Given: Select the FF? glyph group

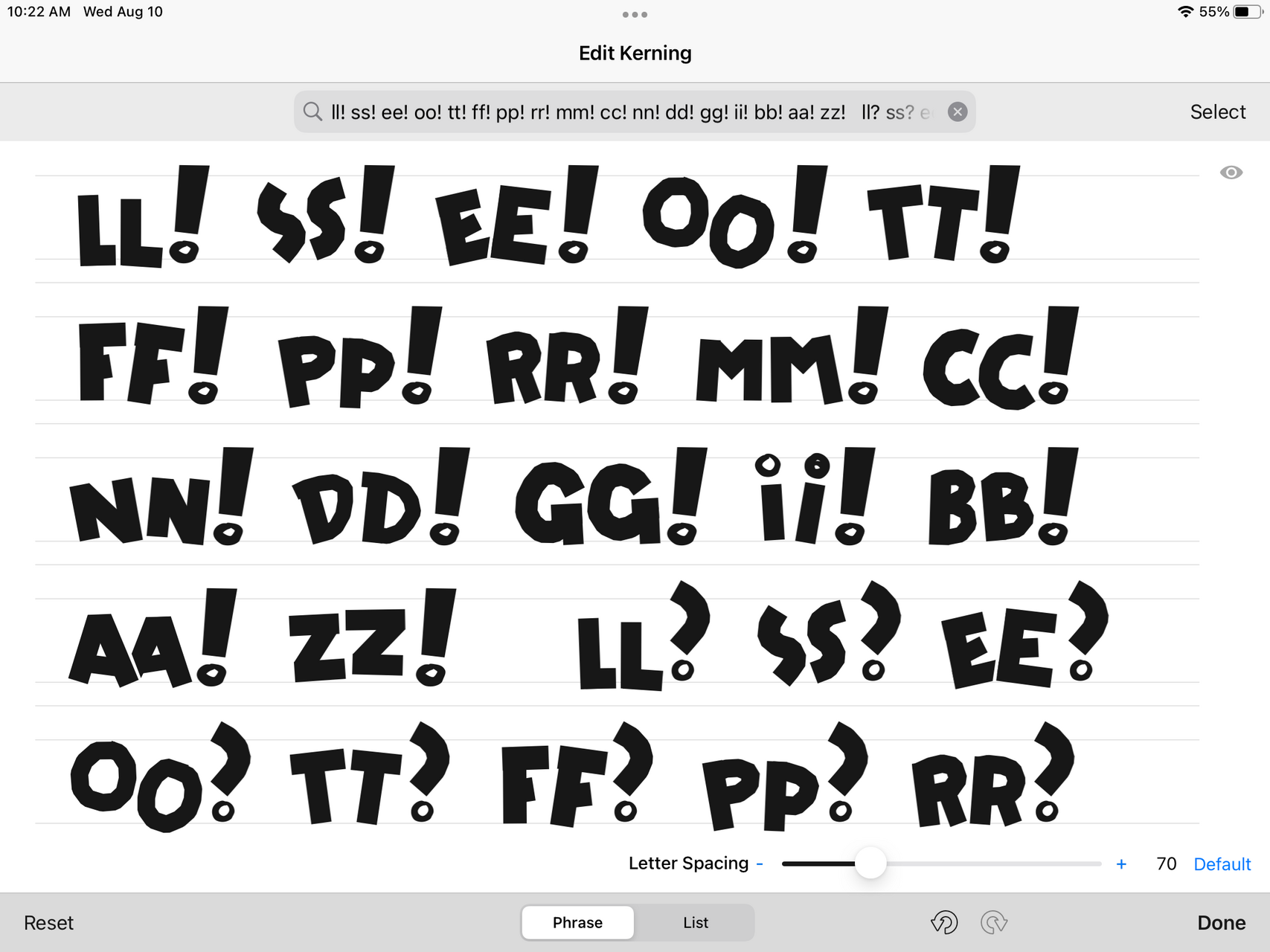Looking at the screenshot, I should [577, 774].
